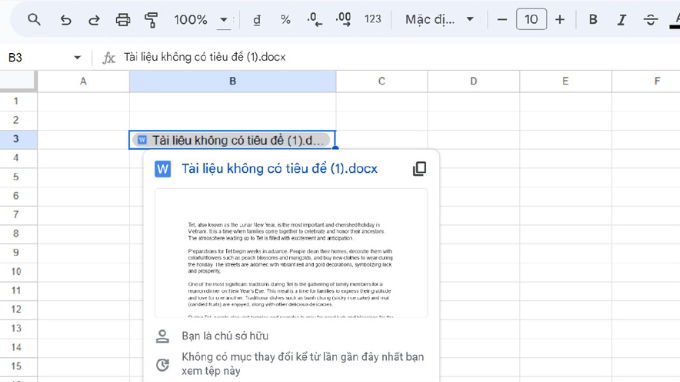Select column D header

click(474, 81)
